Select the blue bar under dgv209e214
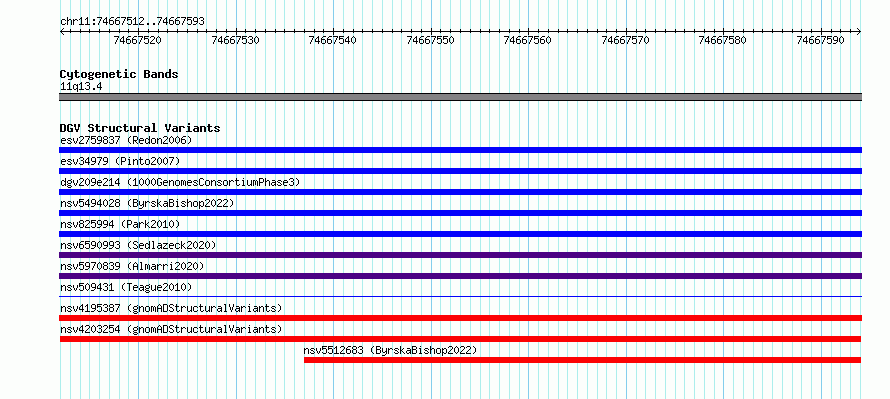Image resolution: width=890 pixels, height=399 pixels. (460, 192)
